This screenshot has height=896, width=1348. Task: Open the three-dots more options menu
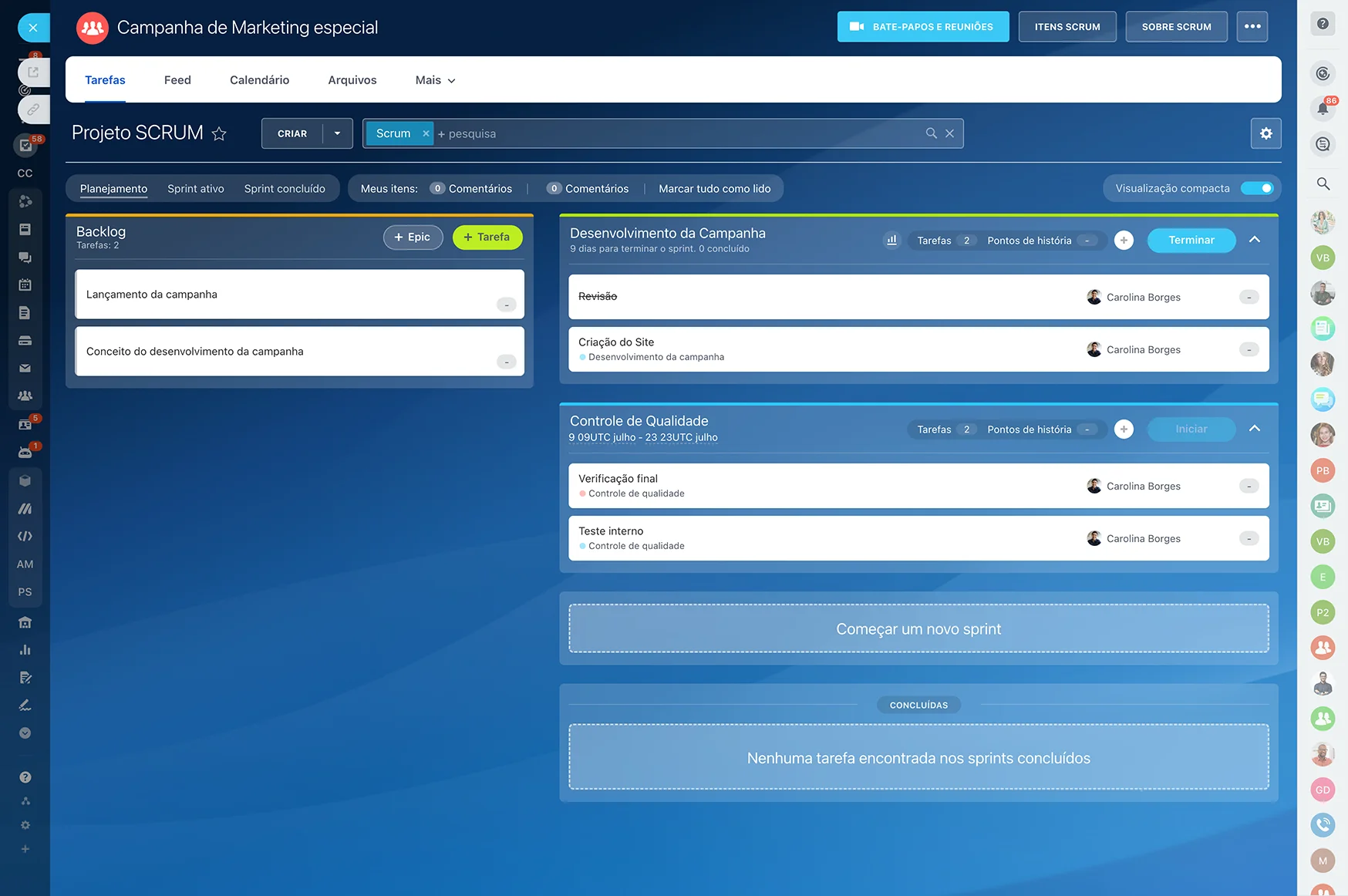pos(1252,27)
